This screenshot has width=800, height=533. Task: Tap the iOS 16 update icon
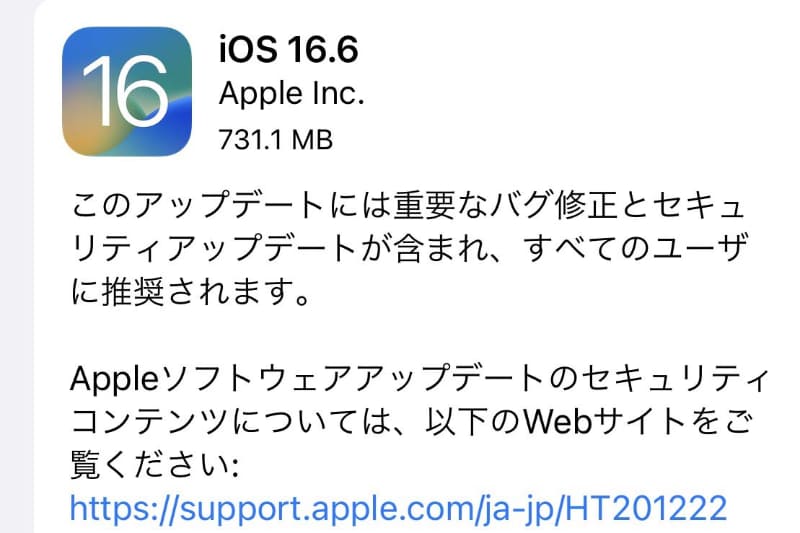coord(127,91)
